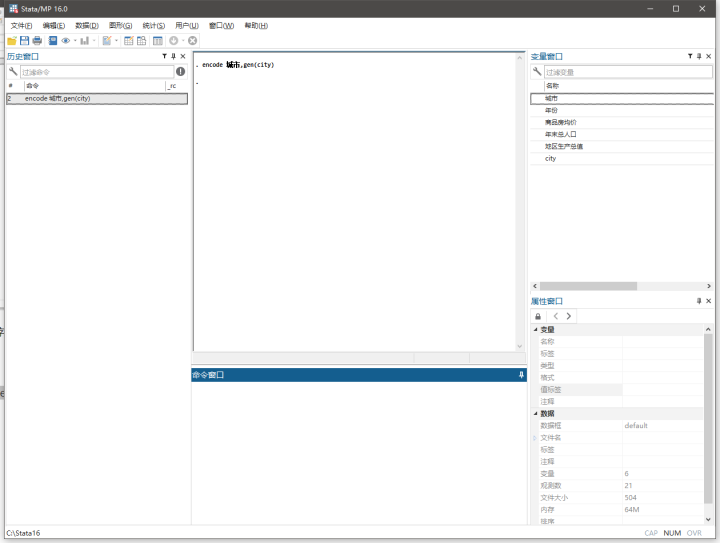Click the 过滤命令 filter input

tap(97, 72)
